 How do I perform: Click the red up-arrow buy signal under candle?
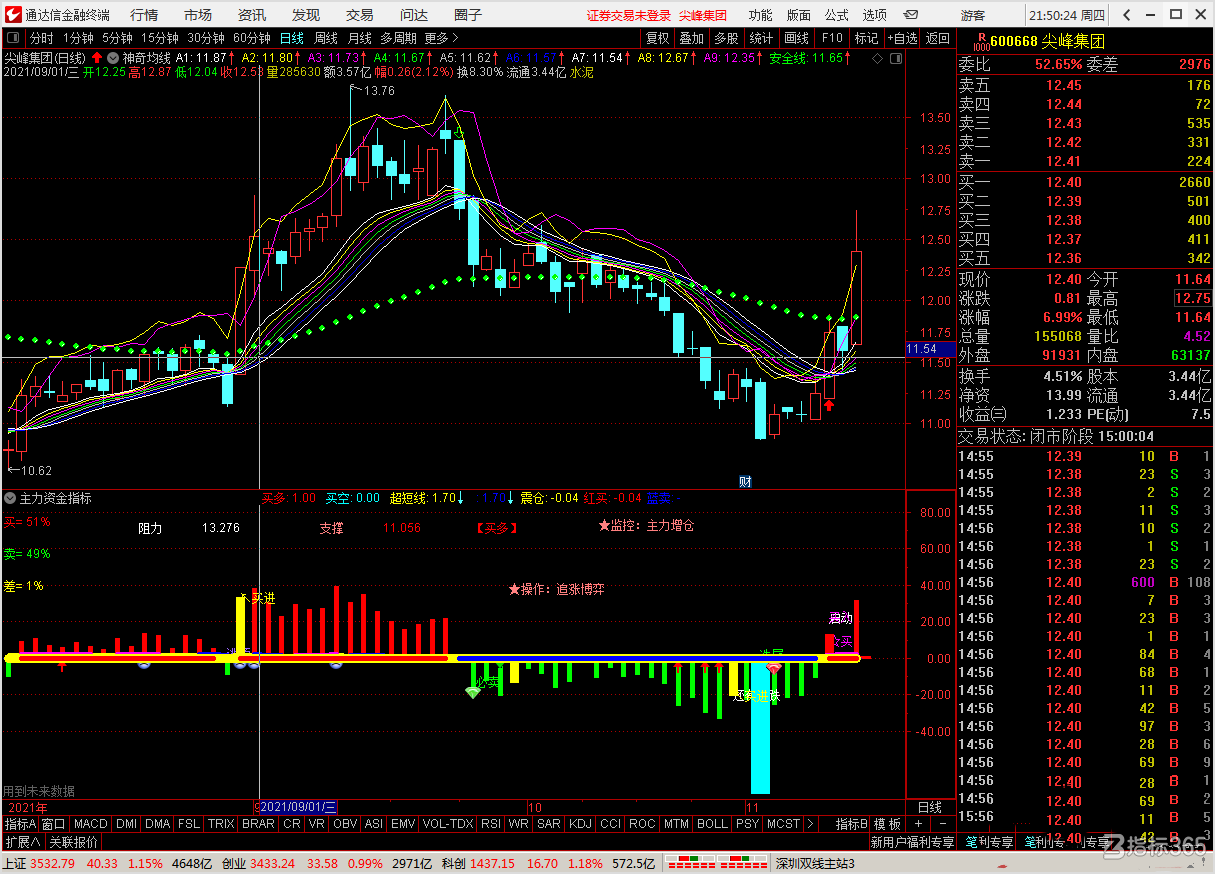829,406
